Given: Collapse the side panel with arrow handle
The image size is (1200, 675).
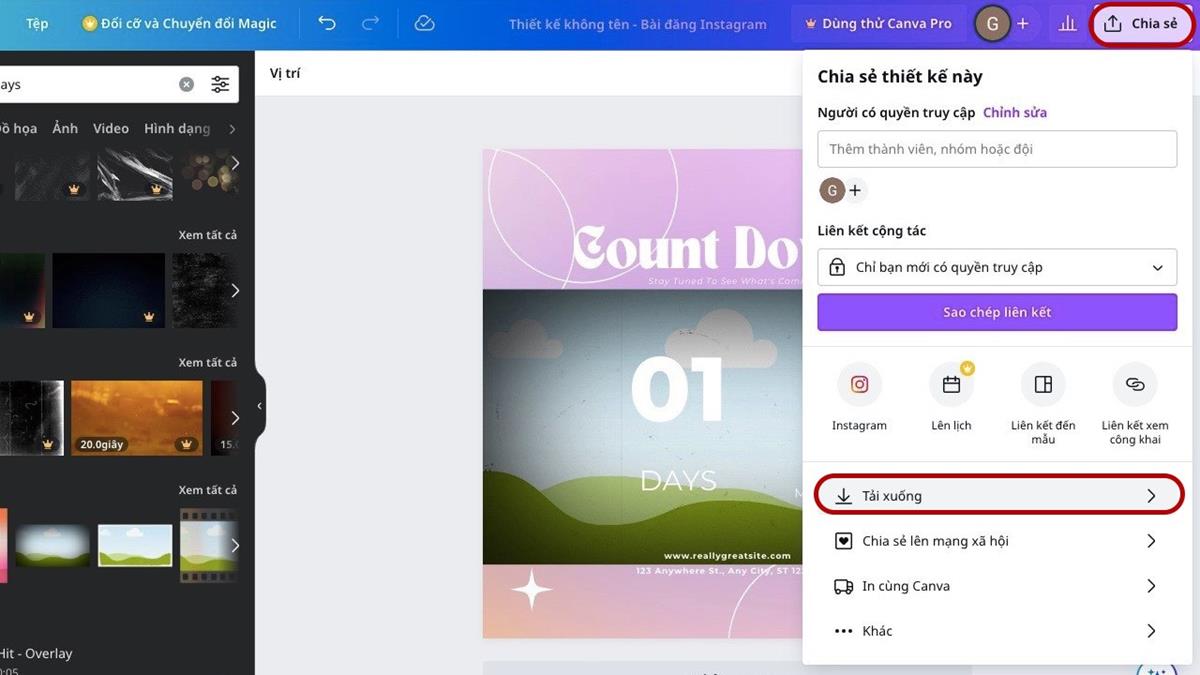Looking at the screenshot, I should [260, 406].
